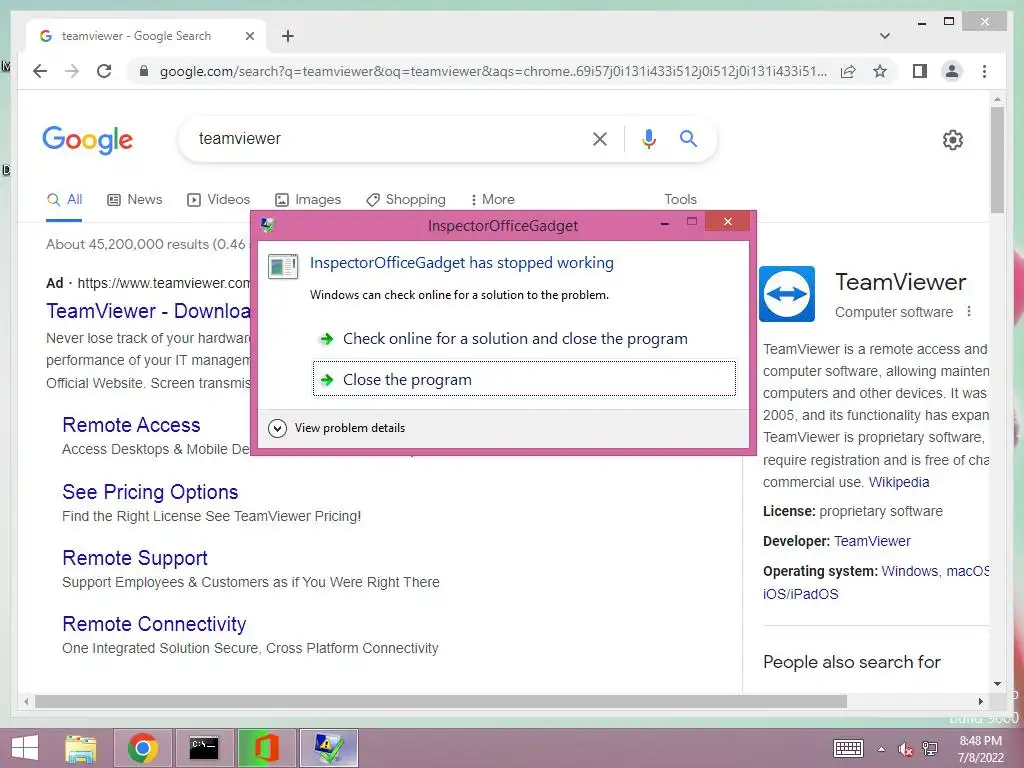Screen dimensions: 1024x768
Task: View site info via the lock icon
Action: (x=144, y=71)
